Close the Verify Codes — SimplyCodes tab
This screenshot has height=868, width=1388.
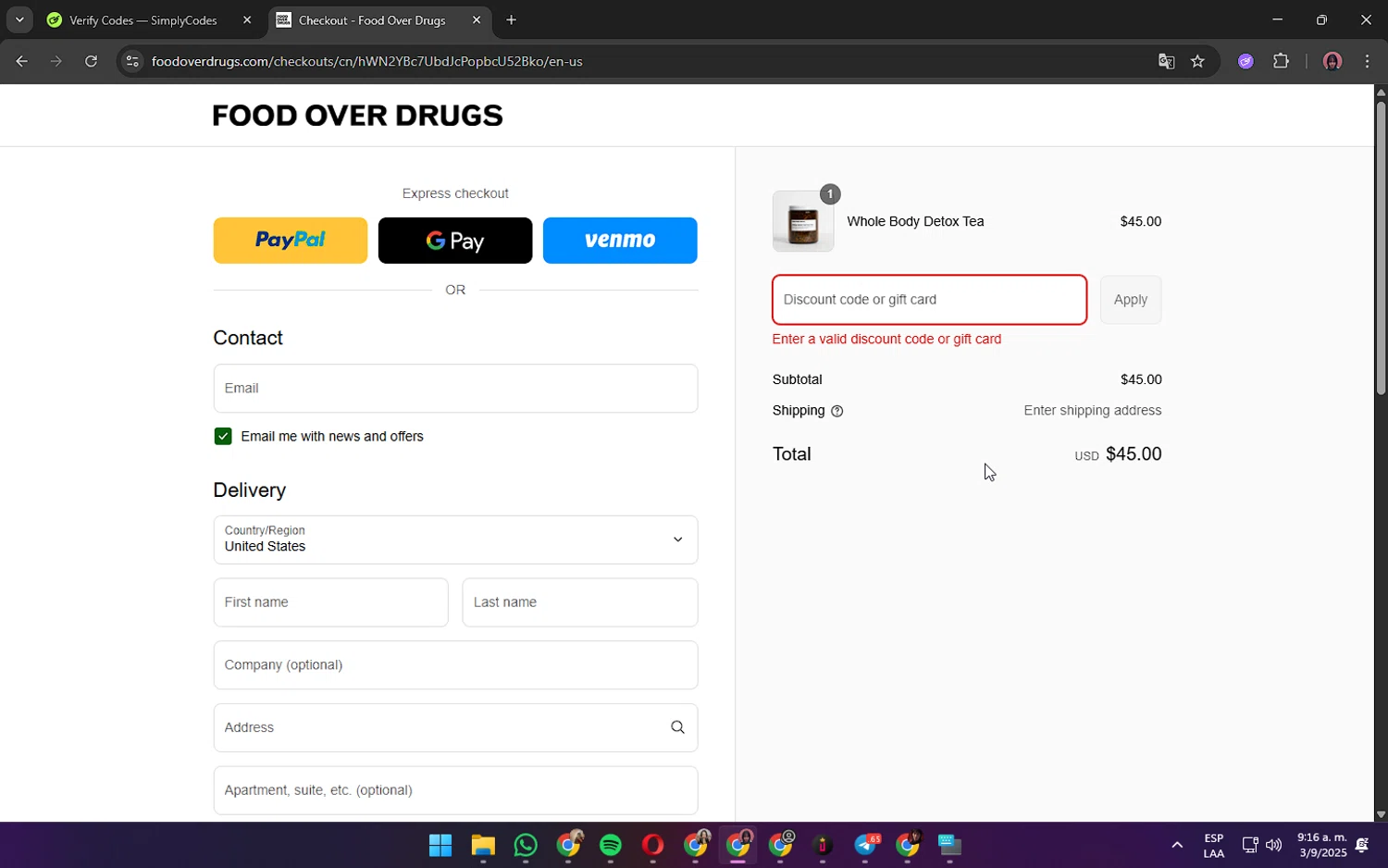(247, 19)
